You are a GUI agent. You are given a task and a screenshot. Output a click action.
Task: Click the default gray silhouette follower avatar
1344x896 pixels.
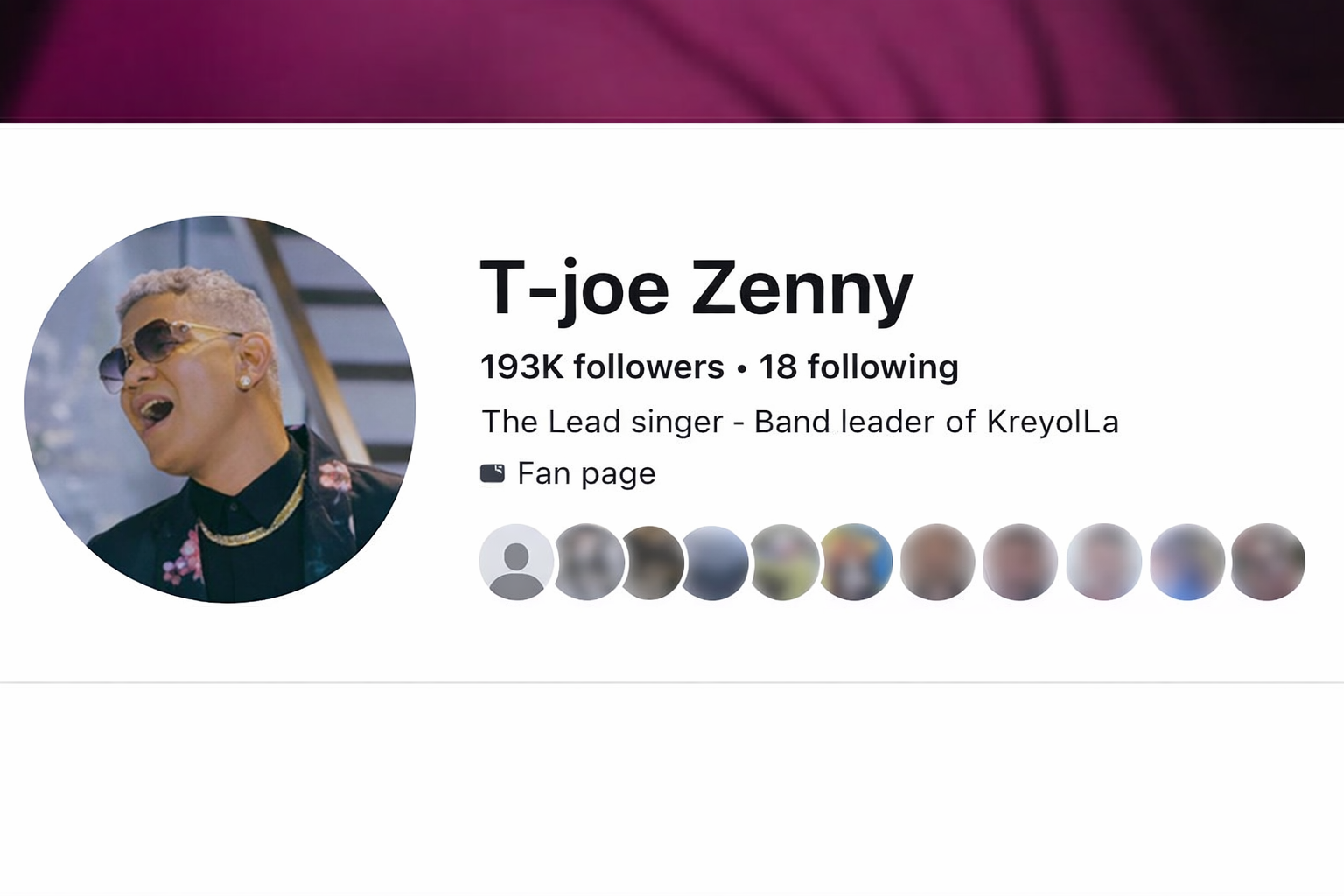[516, 562]
